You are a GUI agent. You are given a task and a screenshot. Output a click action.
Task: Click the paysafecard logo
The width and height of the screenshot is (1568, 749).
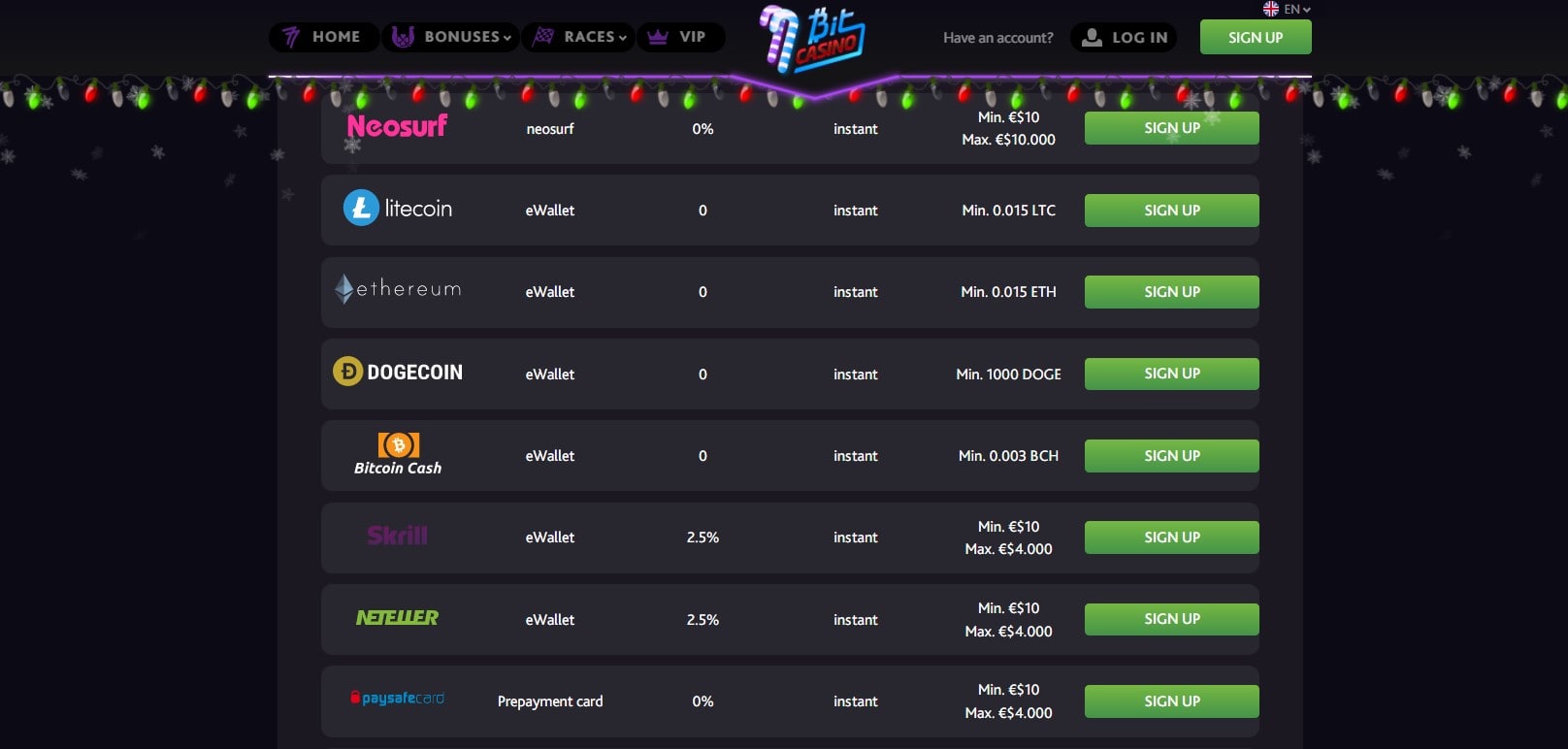398,699
